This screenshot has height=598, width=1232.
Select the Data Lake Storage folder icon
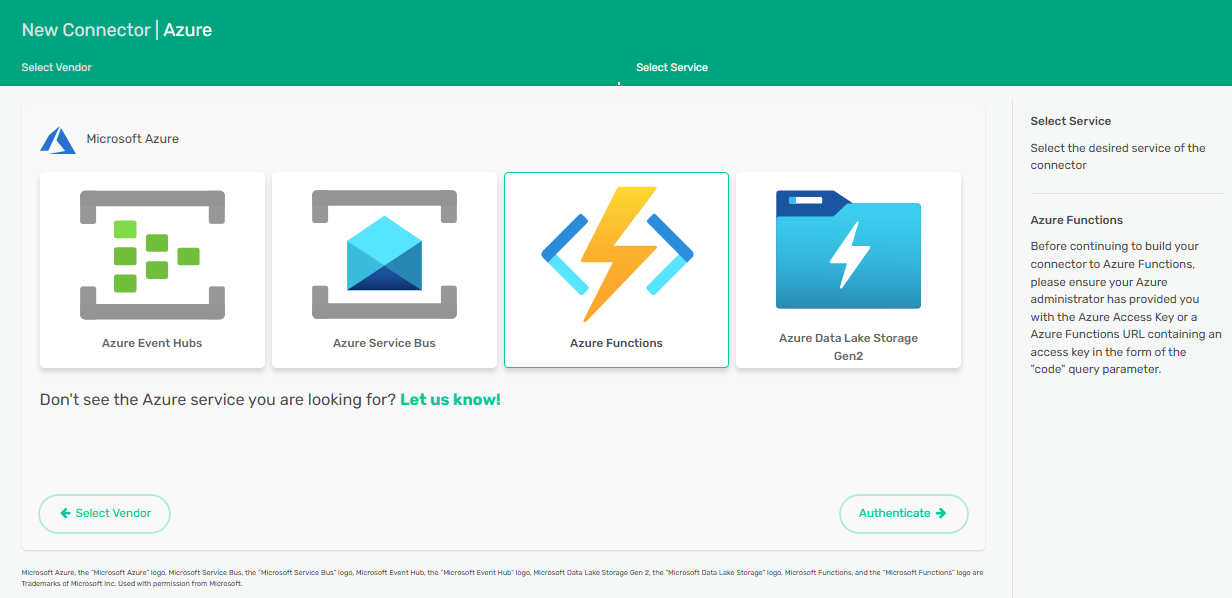pos(848,250)
